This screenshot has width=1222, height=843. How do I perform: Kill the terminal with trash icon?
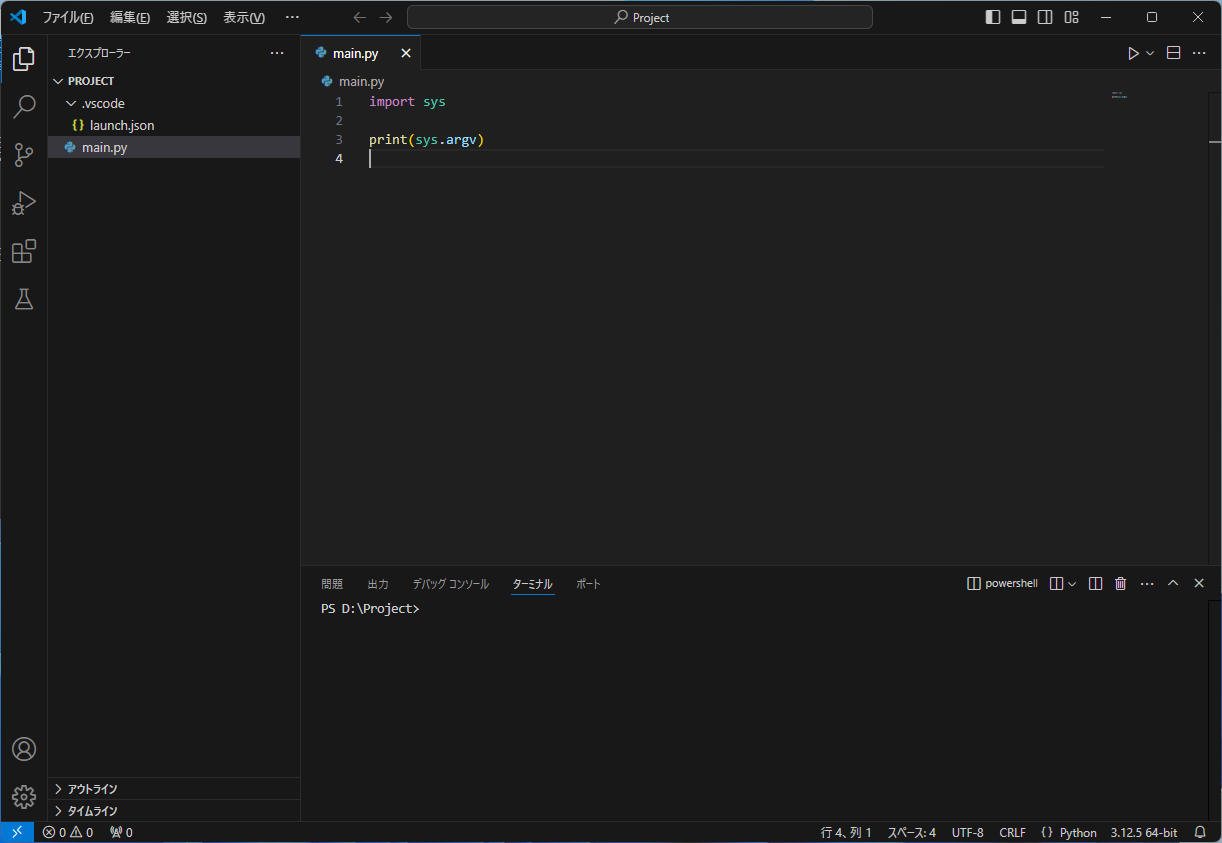[x=1120, y=583]
